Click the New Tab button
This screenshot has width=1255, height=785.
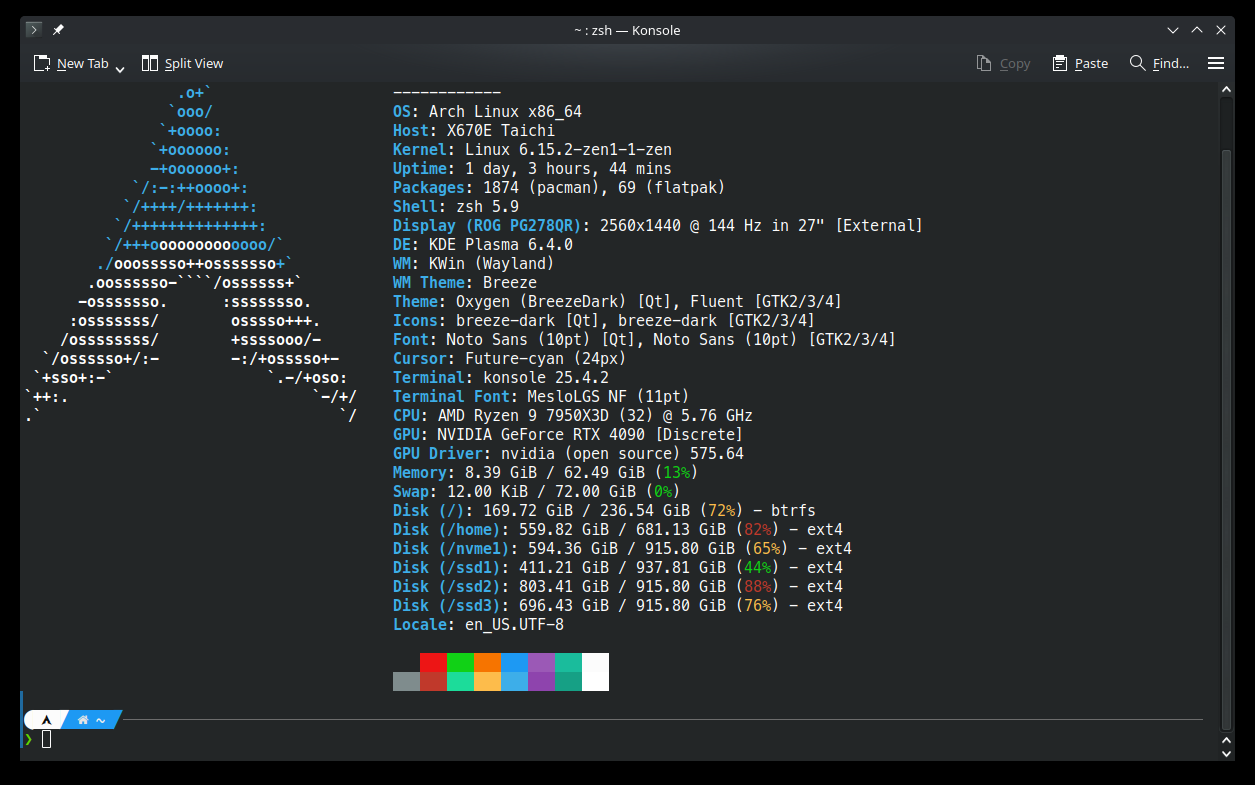point(71,63)
